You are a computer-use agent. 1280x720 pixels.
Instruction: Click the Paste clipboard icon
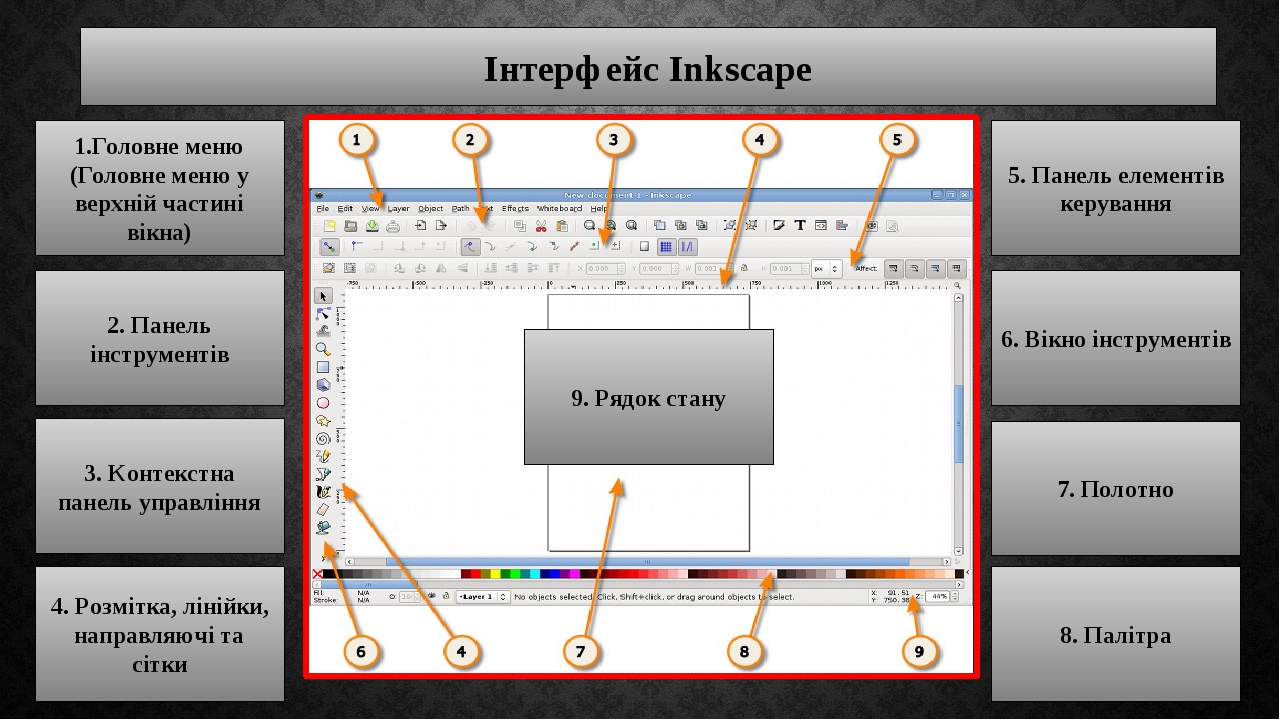(562, 226)
